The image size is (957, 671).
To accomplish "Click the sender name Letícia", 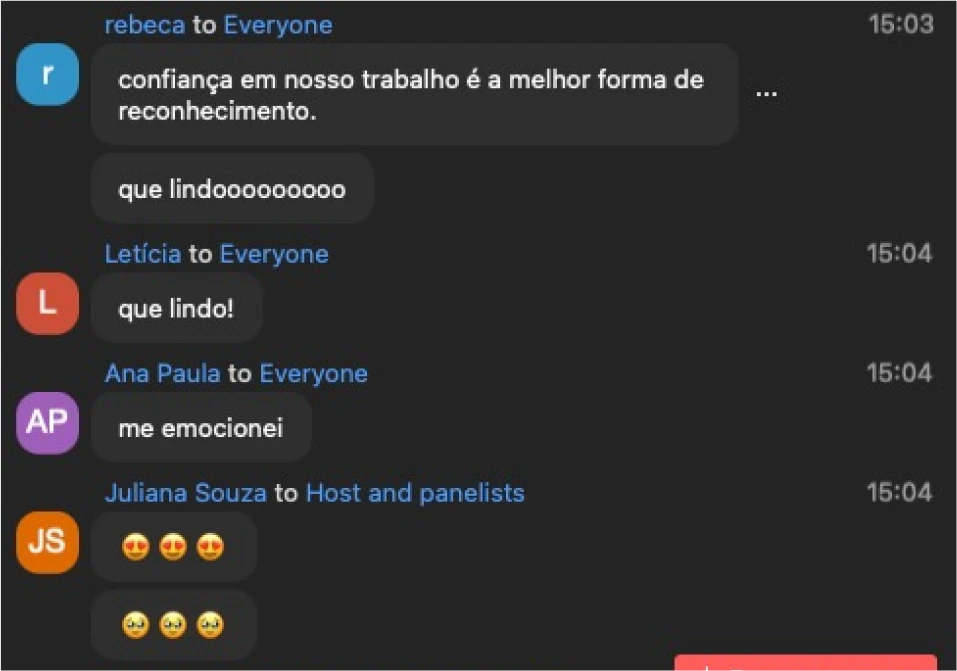I will pyautogui.click(x=143, y=254).
